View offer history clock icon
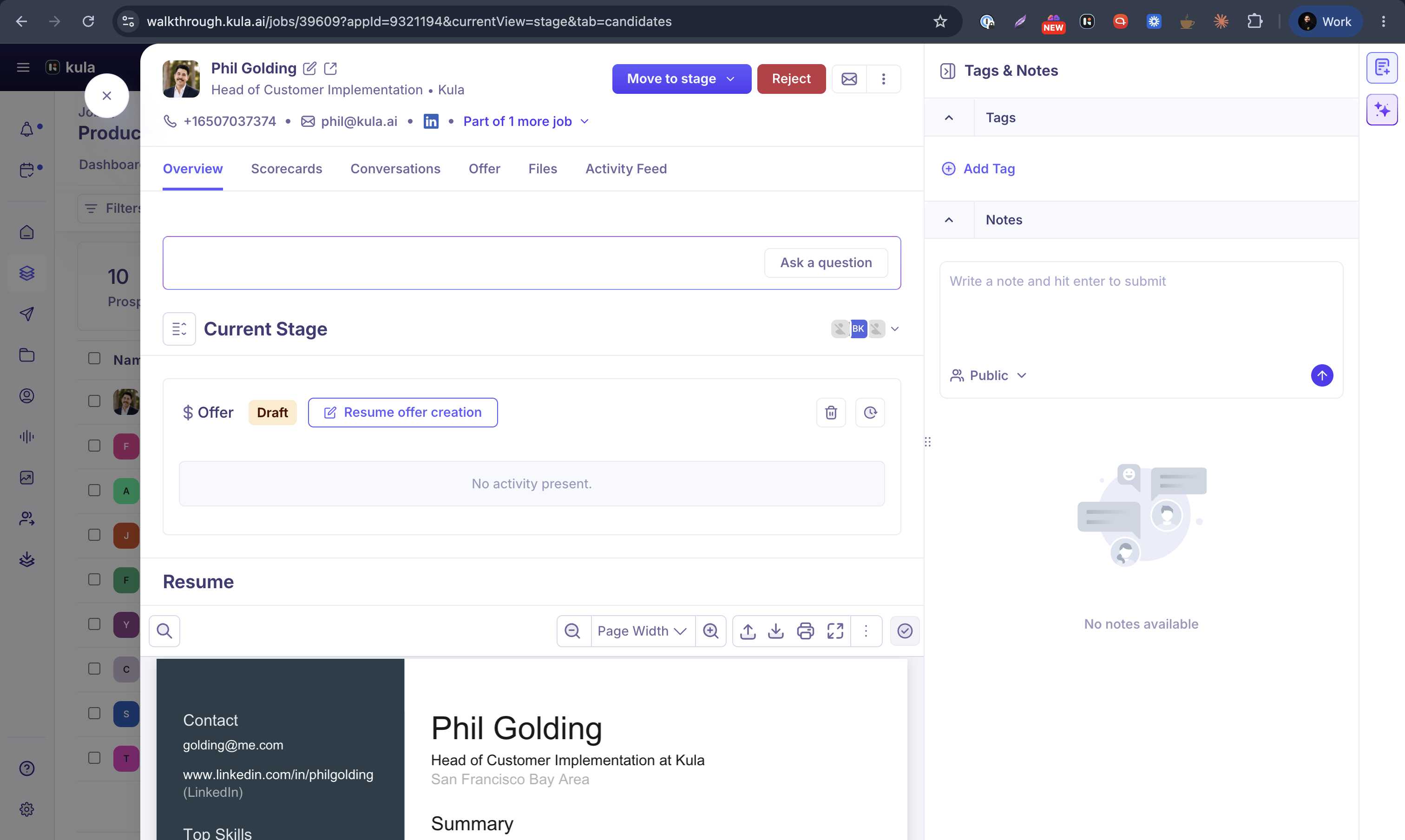This screenshot has width=1405, height=840. point(870,413)
